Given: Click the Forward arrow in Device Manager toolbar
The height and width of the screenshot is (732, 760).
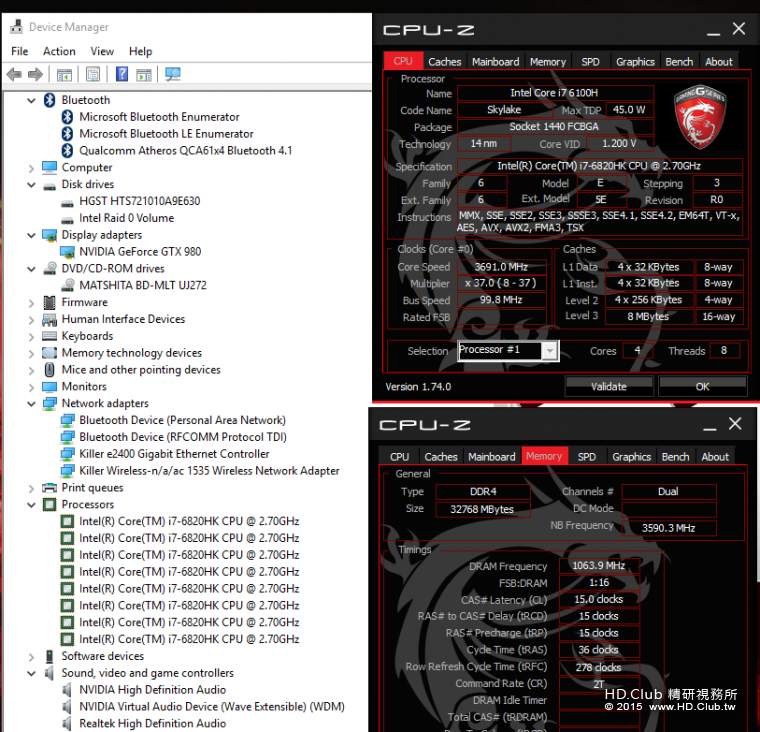Looking at the screenshot, I should pos(35,74).
